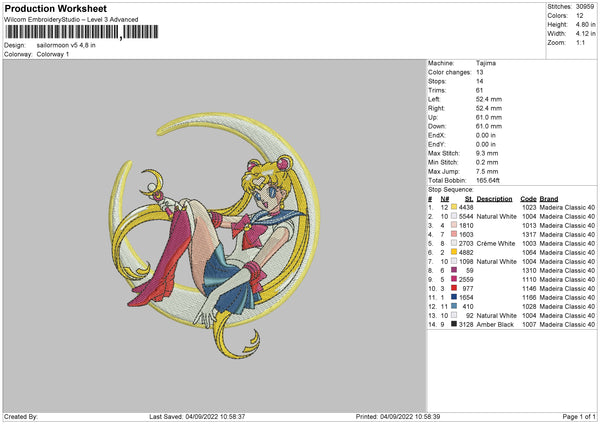Image resolution: width=600 pixels, height=424 pixels.
Task: Click the Stops value '14'
Action: [479, 81]
